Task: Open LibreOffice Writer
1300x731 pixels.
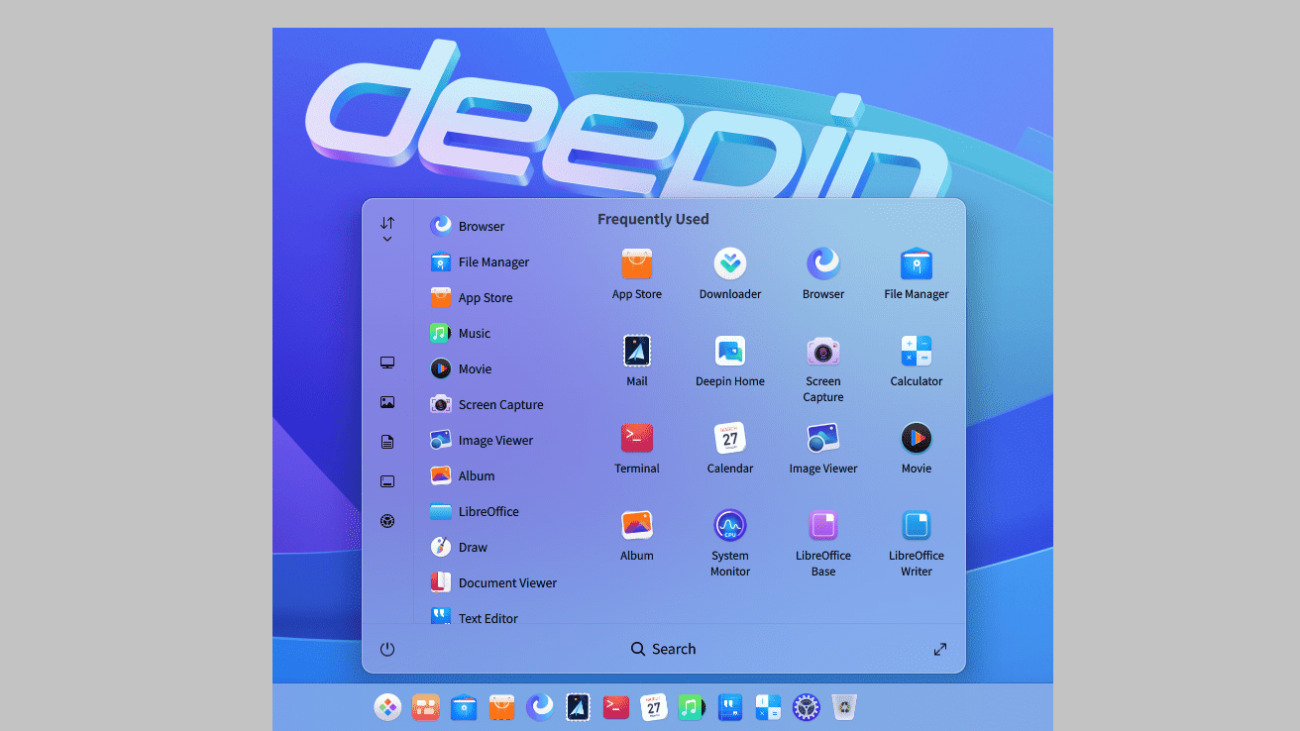Action: pyautogui.click(x=916, y=543)
